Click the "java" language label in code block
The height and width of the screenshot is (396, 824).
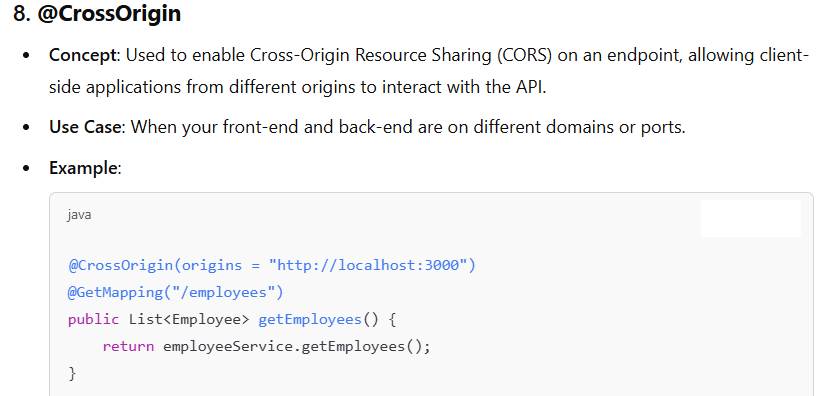(x=79, y=215)
